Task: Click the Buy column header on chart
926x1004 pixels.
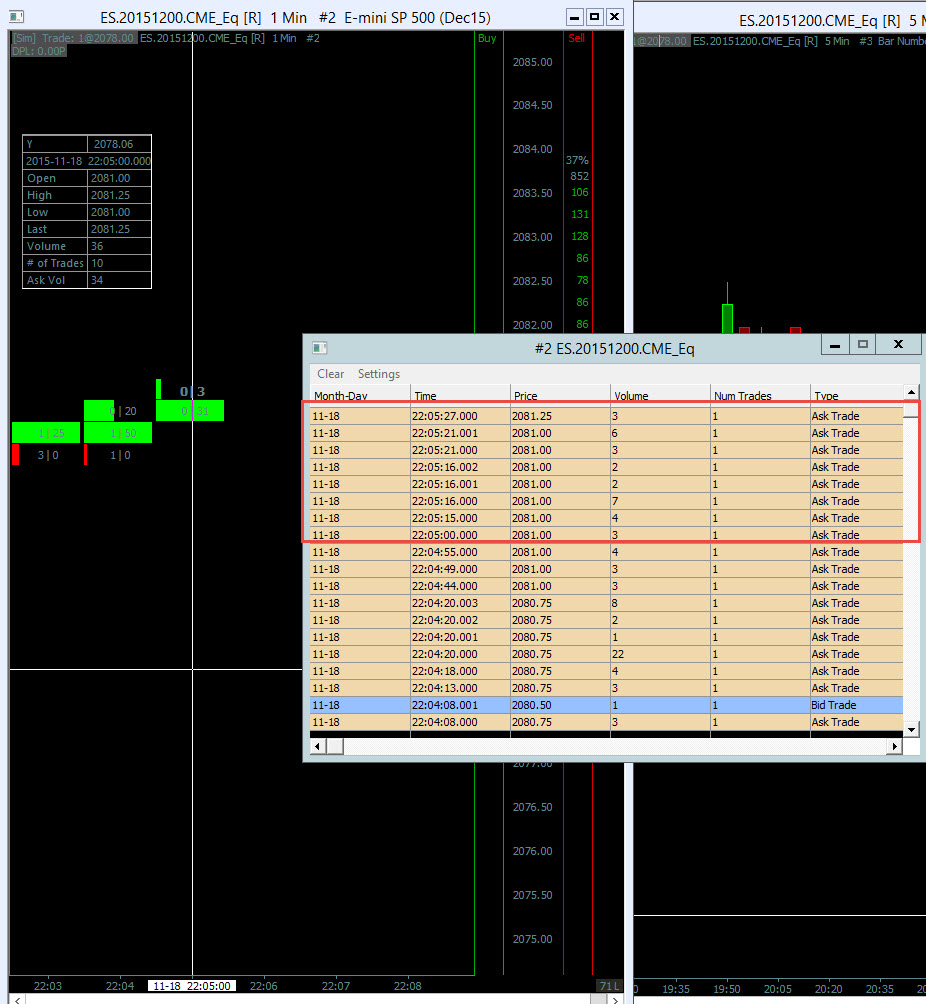Action: pyautogui.click(x=487, y=38)
